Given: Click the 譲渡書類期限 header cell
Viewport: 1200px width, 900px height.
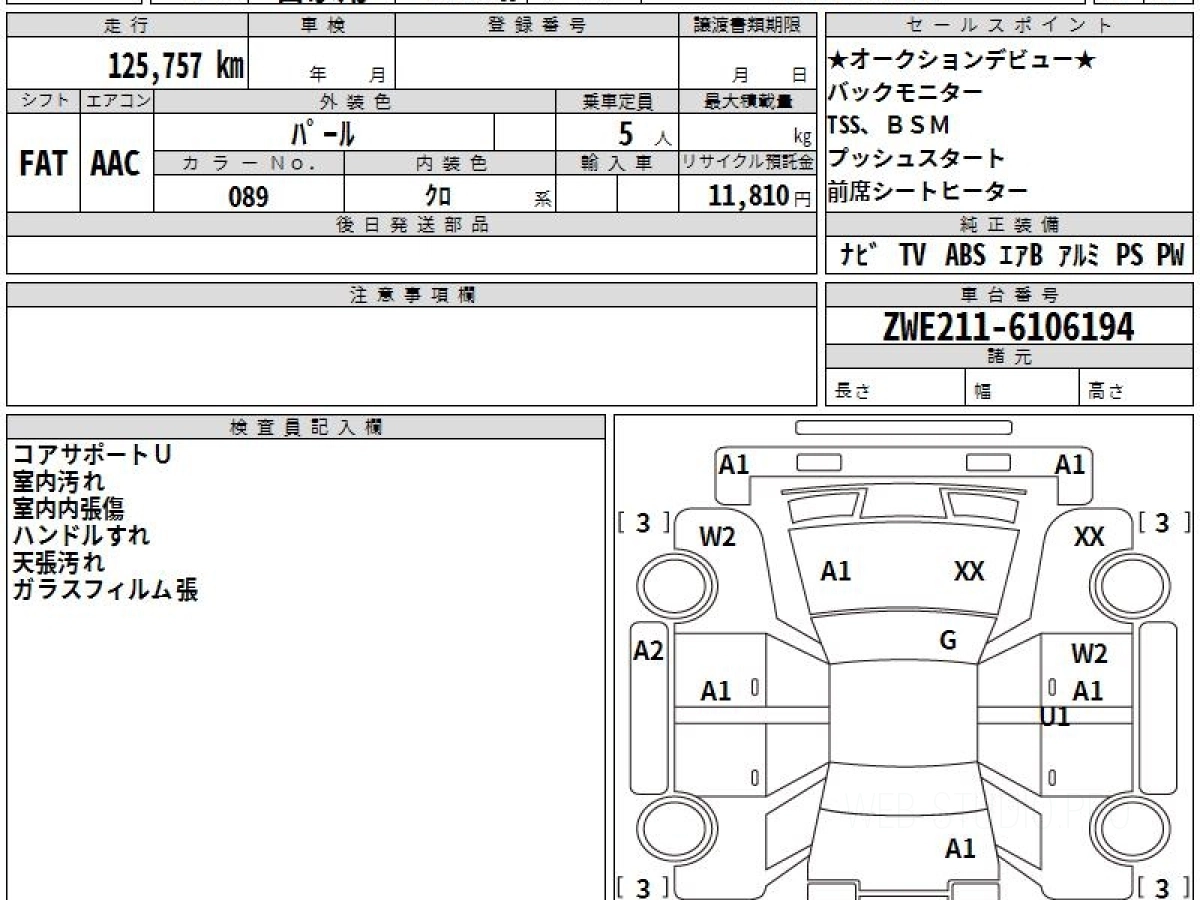Looking at the screenshot, I should point(747,26).
